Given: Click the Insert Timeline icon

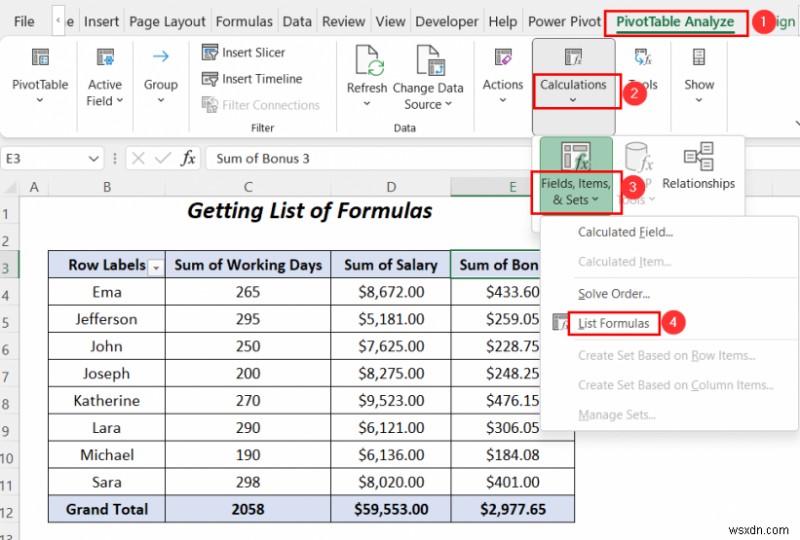Looking at the screenshot, I should pyautogui.click(x=209, y=79).
